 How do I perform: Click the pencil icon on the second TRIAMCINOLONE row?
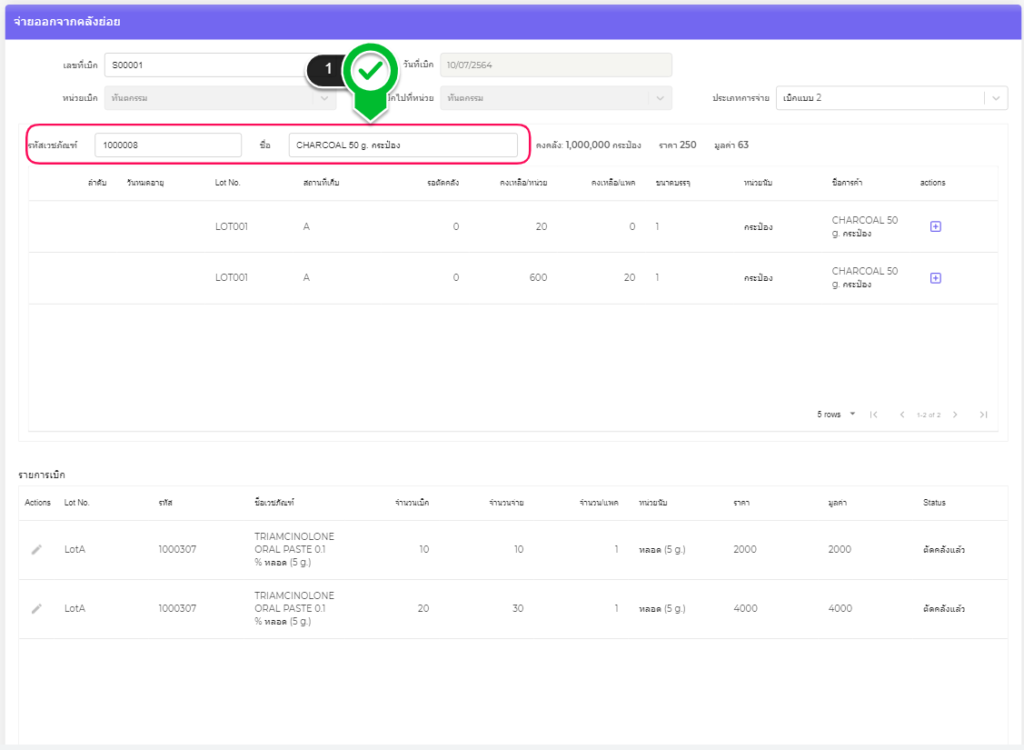click(37, 608)
